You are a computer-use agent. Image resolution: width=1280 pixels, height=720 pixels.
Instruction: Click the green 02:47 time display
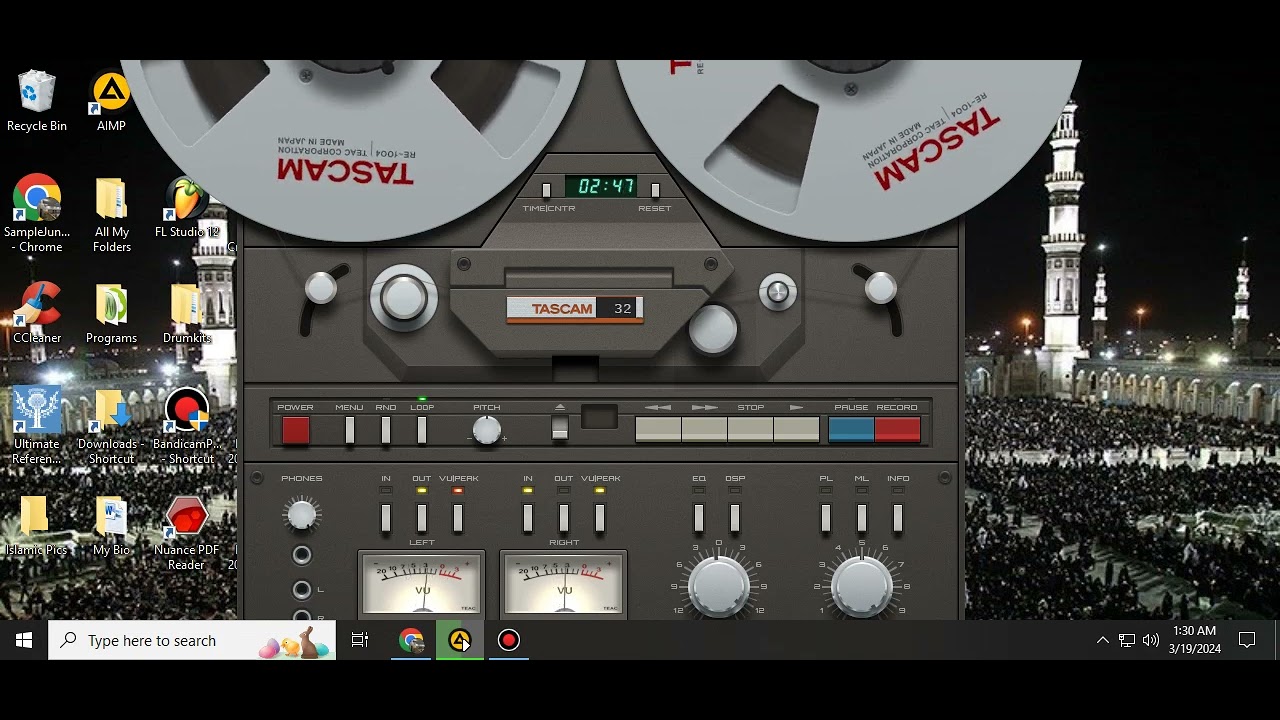(x=601, y=187)
